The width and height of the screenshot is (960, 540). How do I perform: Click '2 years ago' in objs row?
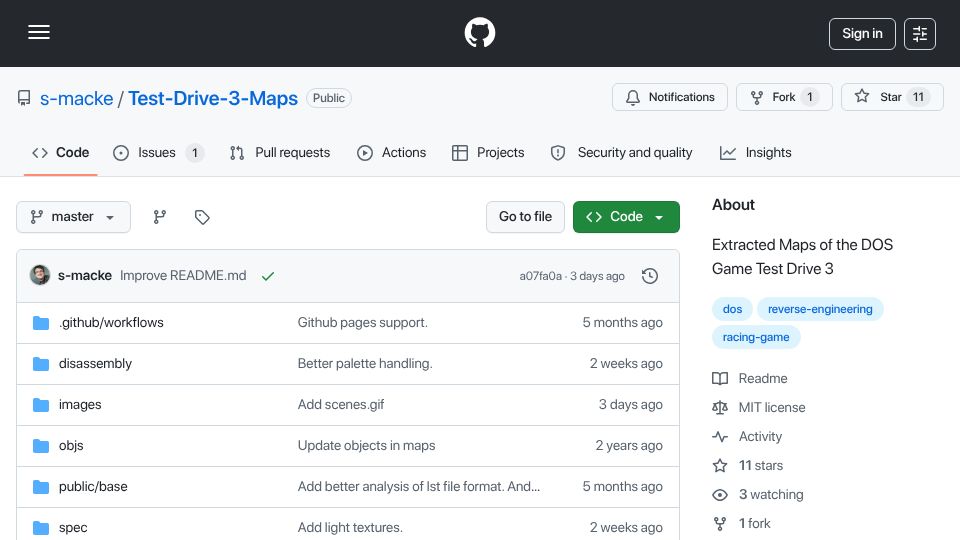click(629, 446)
